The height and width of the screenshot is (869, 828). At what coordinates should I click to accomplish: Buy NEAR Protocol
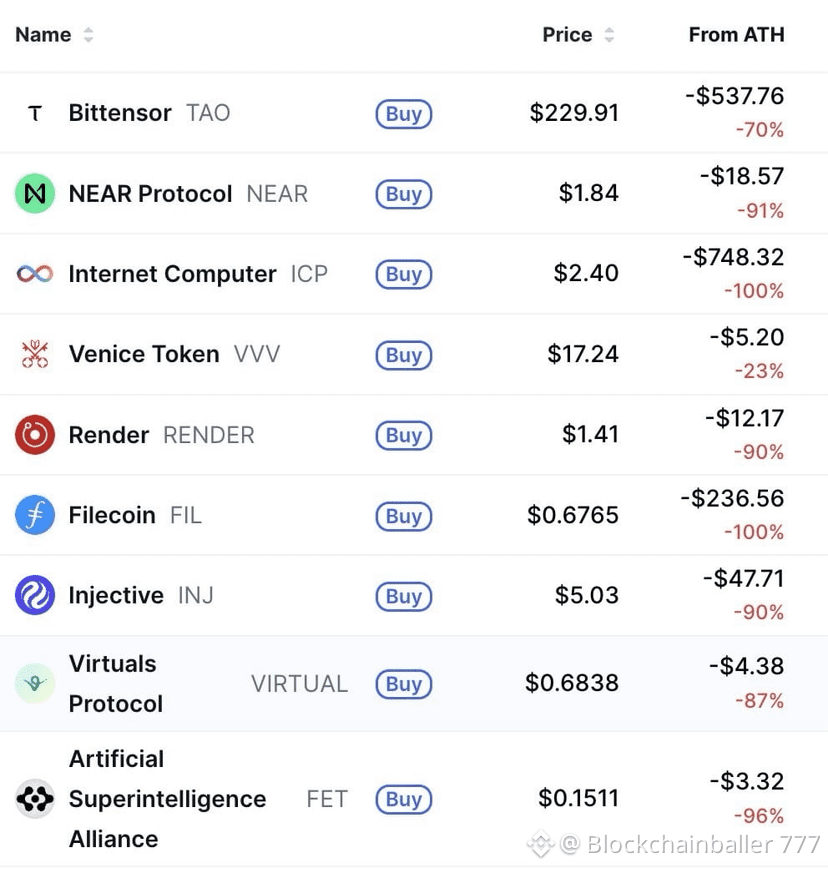click(403, 194)
